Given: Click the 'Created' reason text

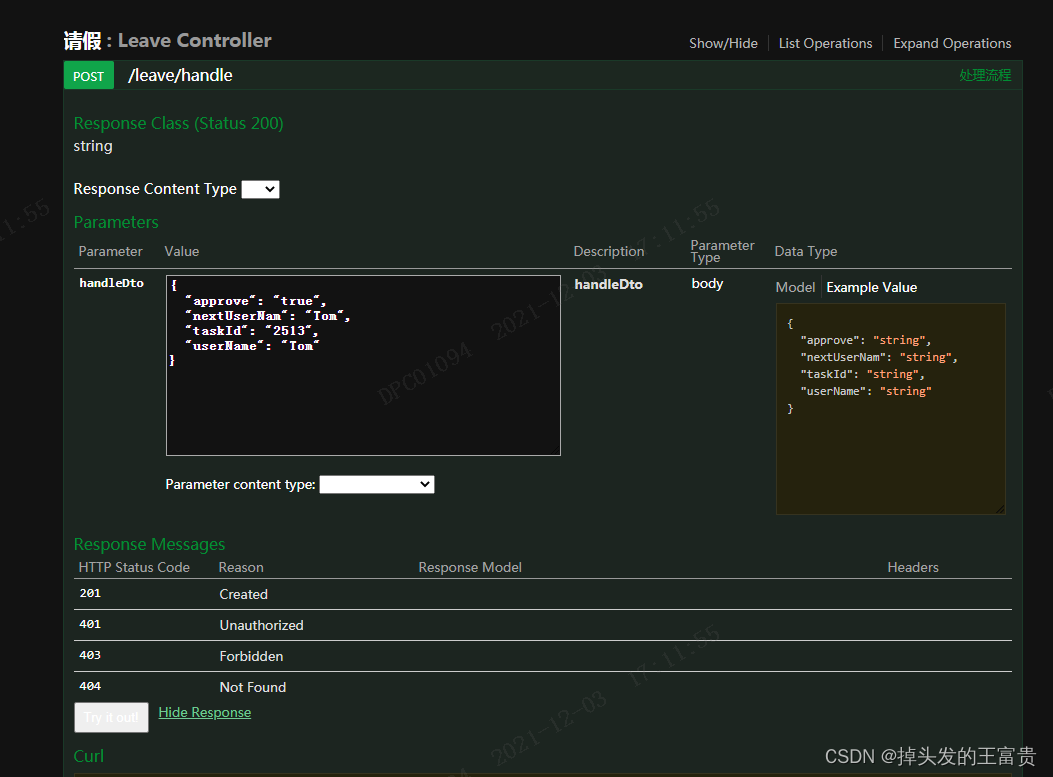Looking at the screenshot, I should tap(244, 594).
